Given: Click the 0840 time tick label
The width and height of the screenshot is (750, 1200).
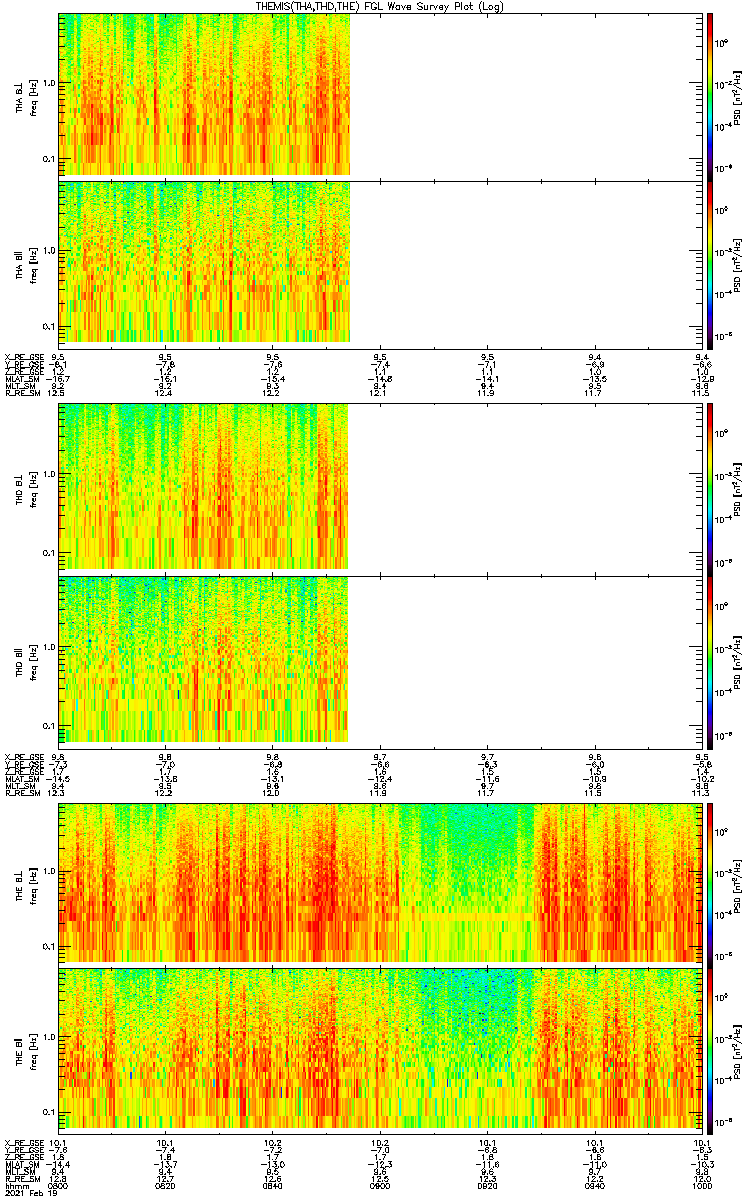Looking at the screenshot, I should tap(272, 1186).
